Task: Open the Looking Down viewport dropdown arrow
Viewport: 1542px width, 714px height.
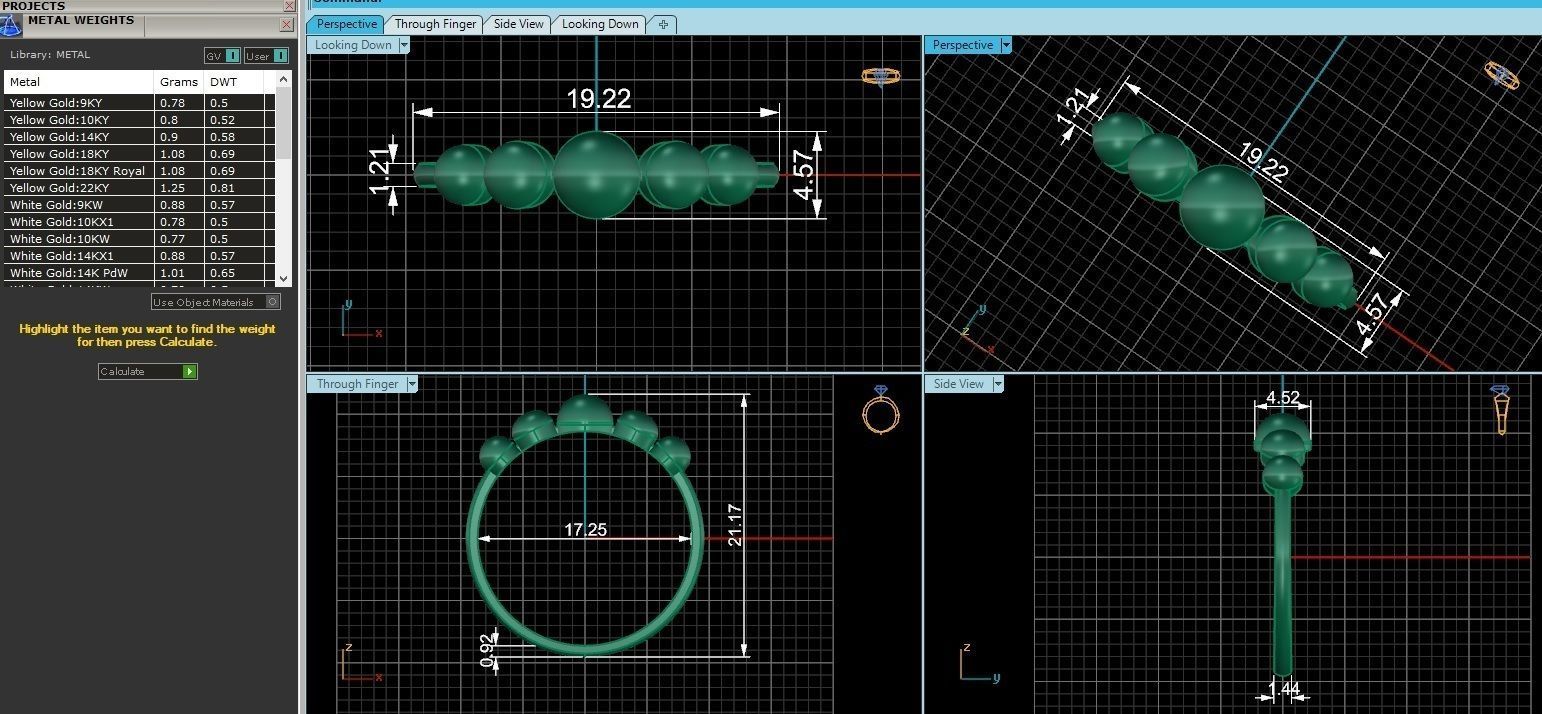Action: [x=404, y=45]
